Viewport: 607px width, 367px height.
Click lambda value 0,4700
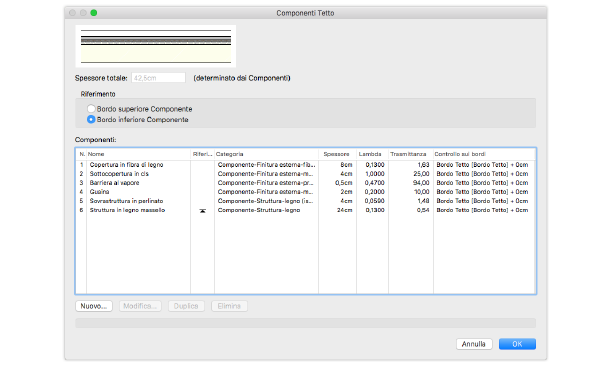tap(375, 183)
